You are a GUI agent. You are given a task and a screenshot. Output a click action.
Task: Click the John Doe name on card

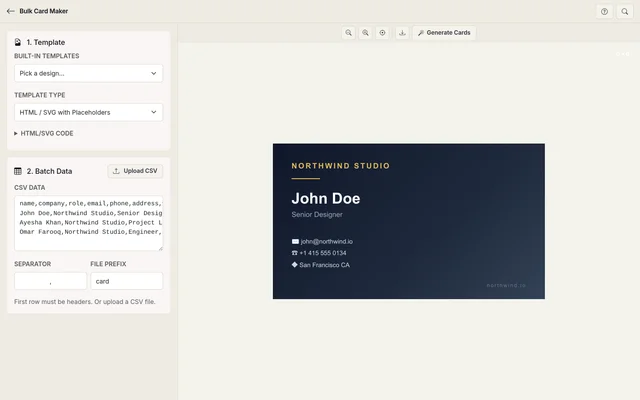coord(326,198)
